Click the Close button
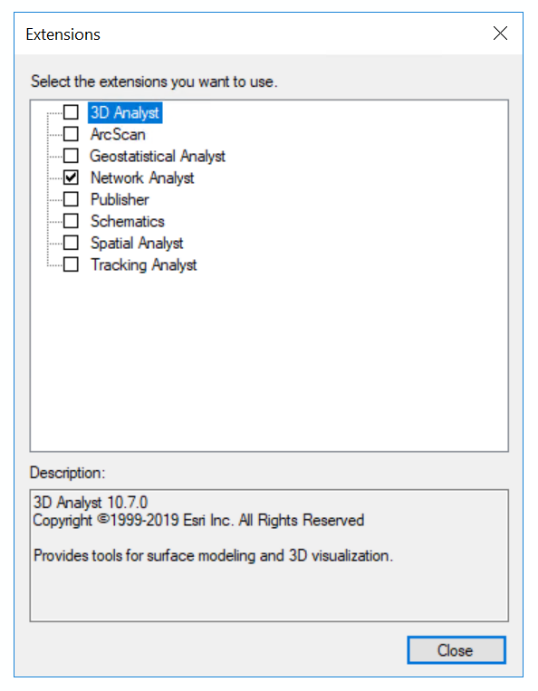 (456, 650)
